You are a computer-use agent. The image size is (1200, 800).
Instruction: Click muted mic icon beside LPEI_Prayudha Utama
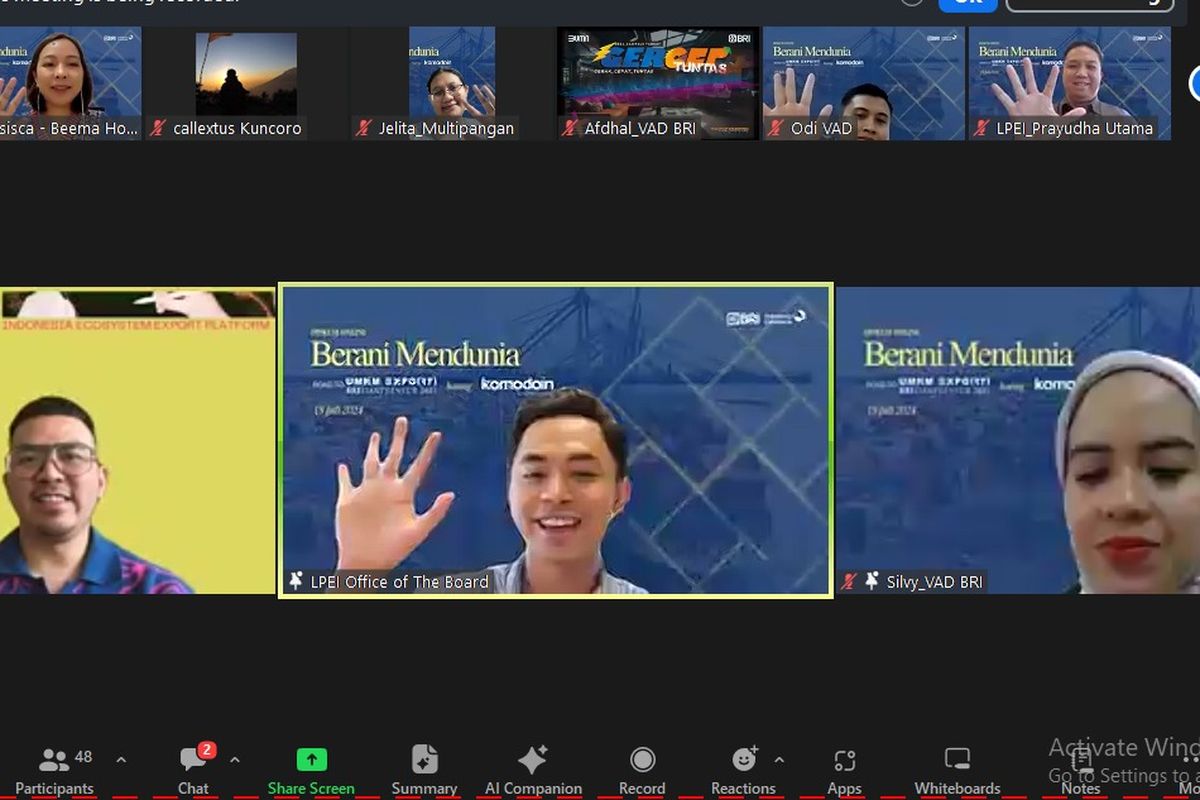982,128
